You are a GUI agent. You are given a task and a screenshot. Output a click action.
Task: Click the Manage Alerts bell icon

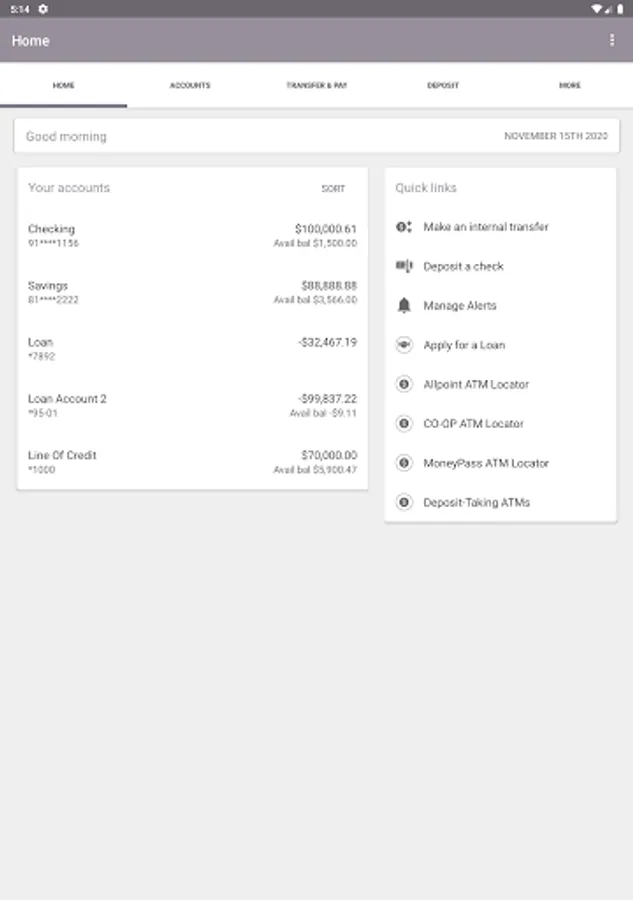coord(404,305)
